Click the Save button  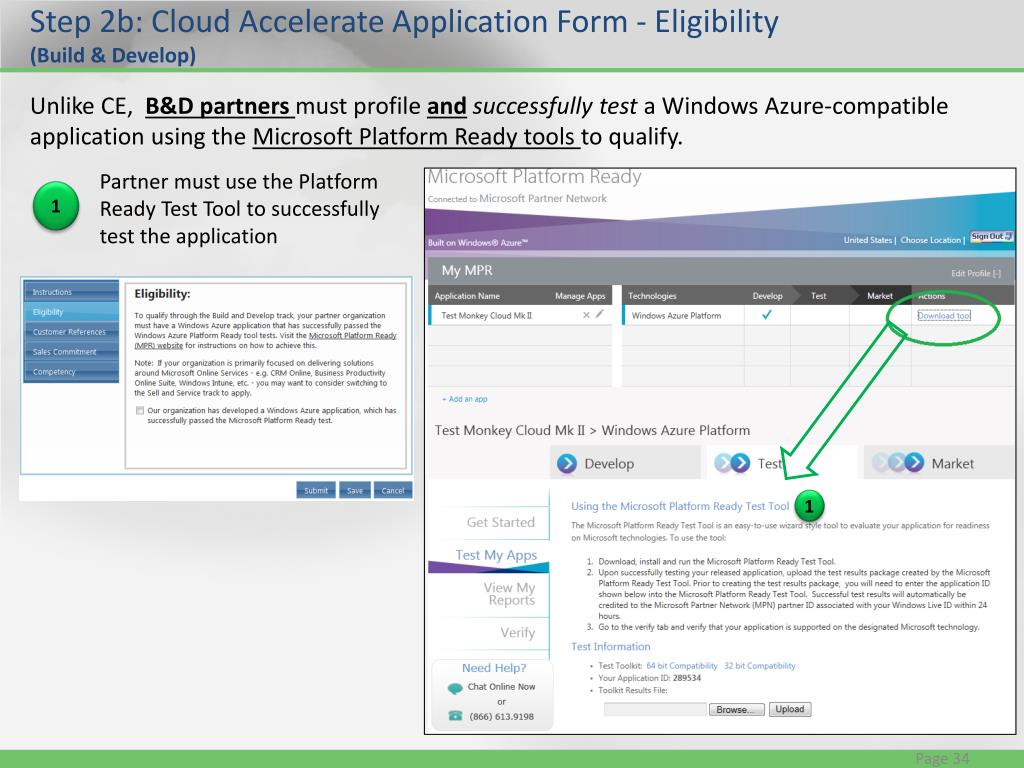(355, 490)
